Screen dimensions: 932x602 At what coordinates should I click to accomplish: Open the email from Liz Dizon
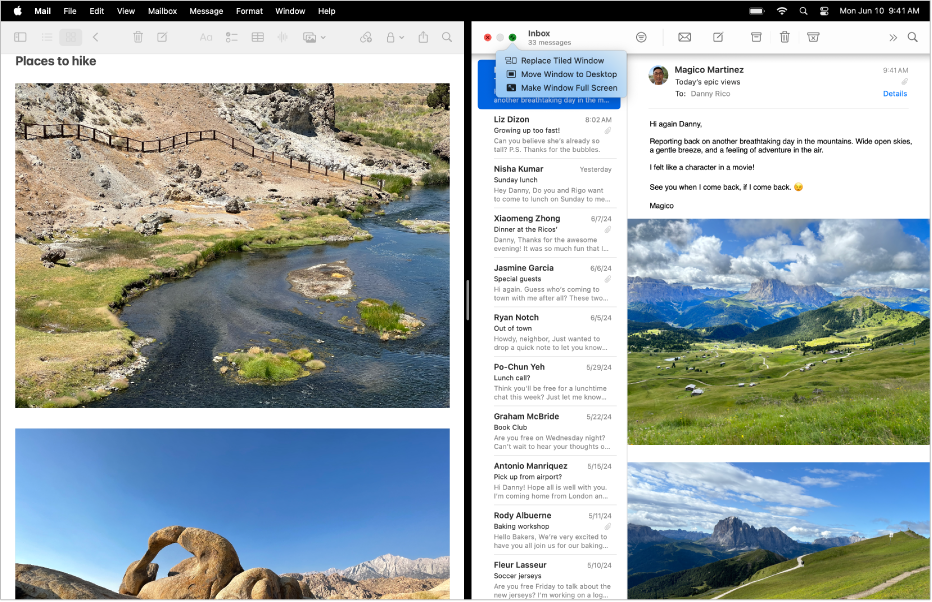click(552, 134)
